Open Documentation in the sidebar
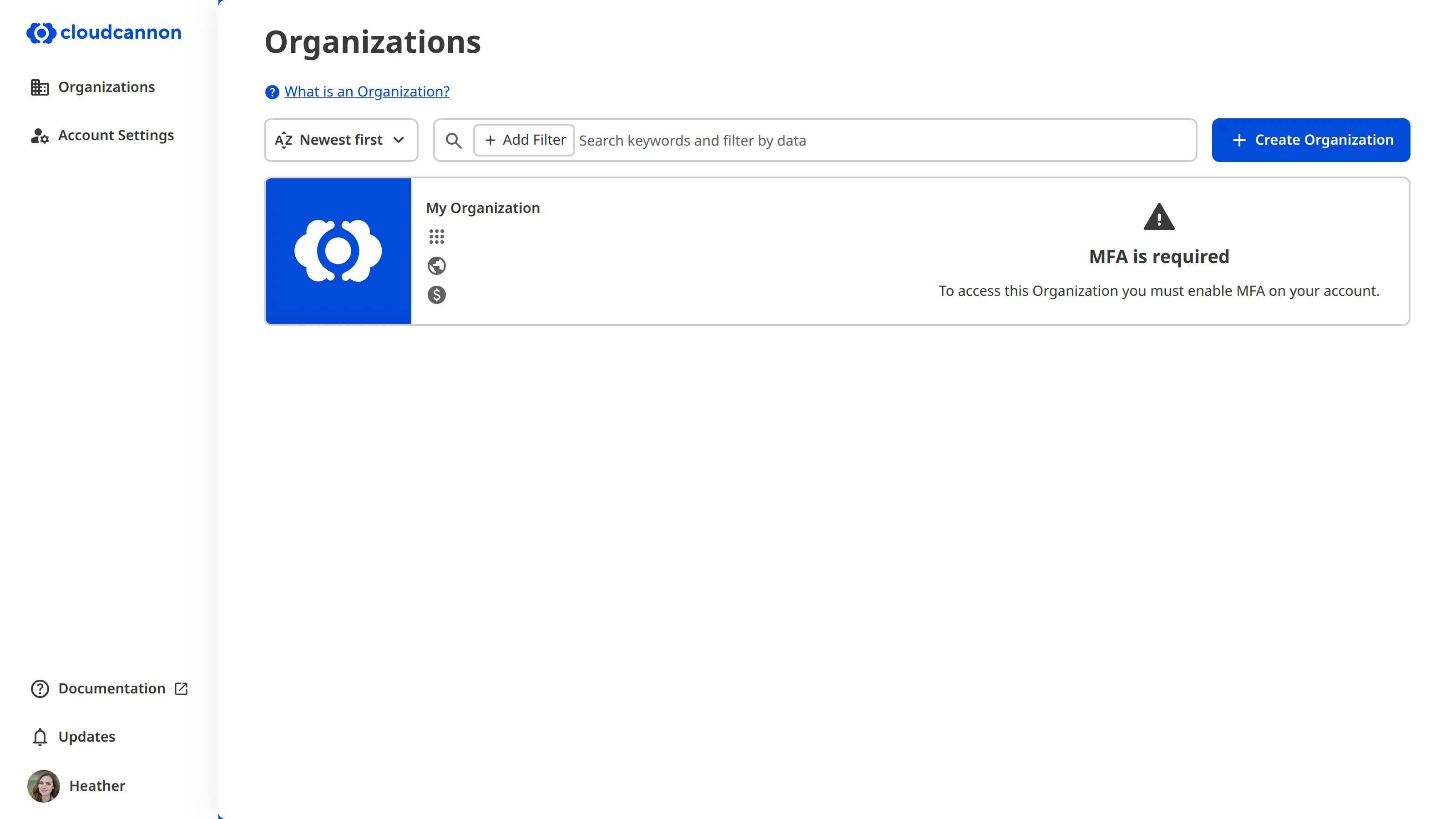 tap(110, 688)
